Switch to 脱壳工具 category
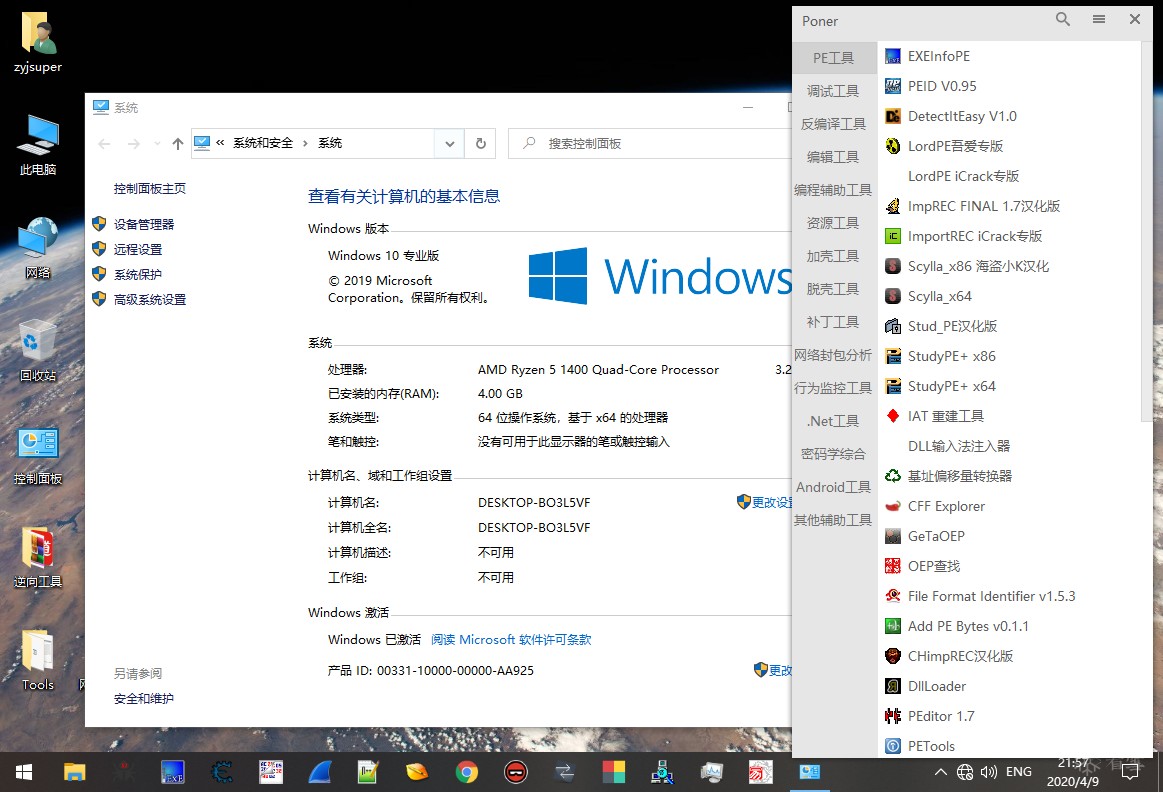Viewport: 1163px width, 792px height. click(x=834, y=289)
